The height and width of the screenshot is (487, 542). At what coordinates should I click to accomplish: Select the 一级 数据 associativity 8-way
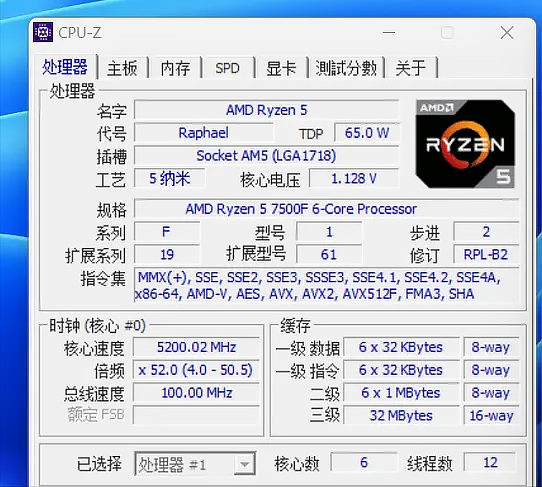(x=491, y=347)
